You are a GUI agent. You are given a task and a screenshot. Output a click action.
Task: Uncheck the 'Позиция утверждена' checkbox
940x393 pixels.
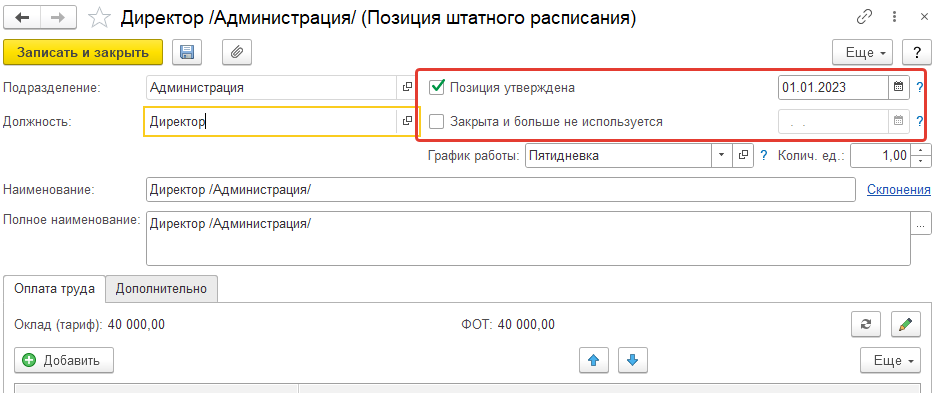click(x=437, y=87)
